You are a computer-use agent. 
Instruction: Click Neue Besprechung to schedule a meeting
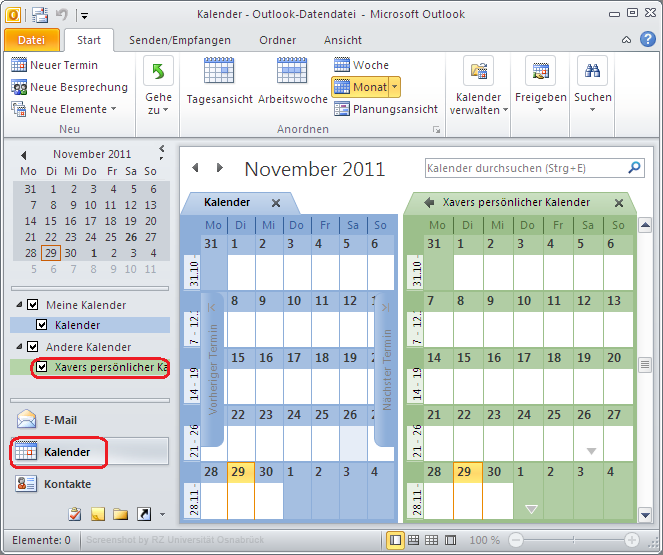point(69,87)
